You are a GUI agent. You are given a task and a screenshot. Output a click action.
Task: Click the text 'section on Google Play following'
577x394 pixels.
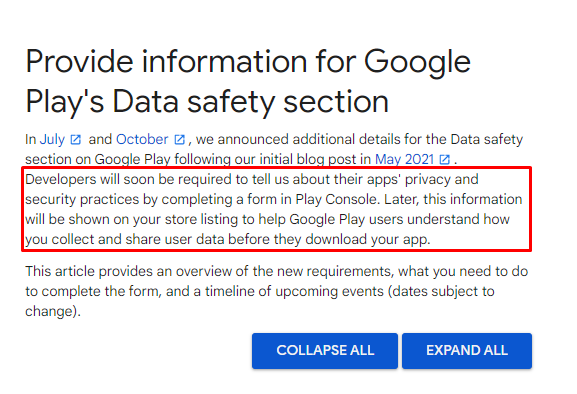[130, 159]
